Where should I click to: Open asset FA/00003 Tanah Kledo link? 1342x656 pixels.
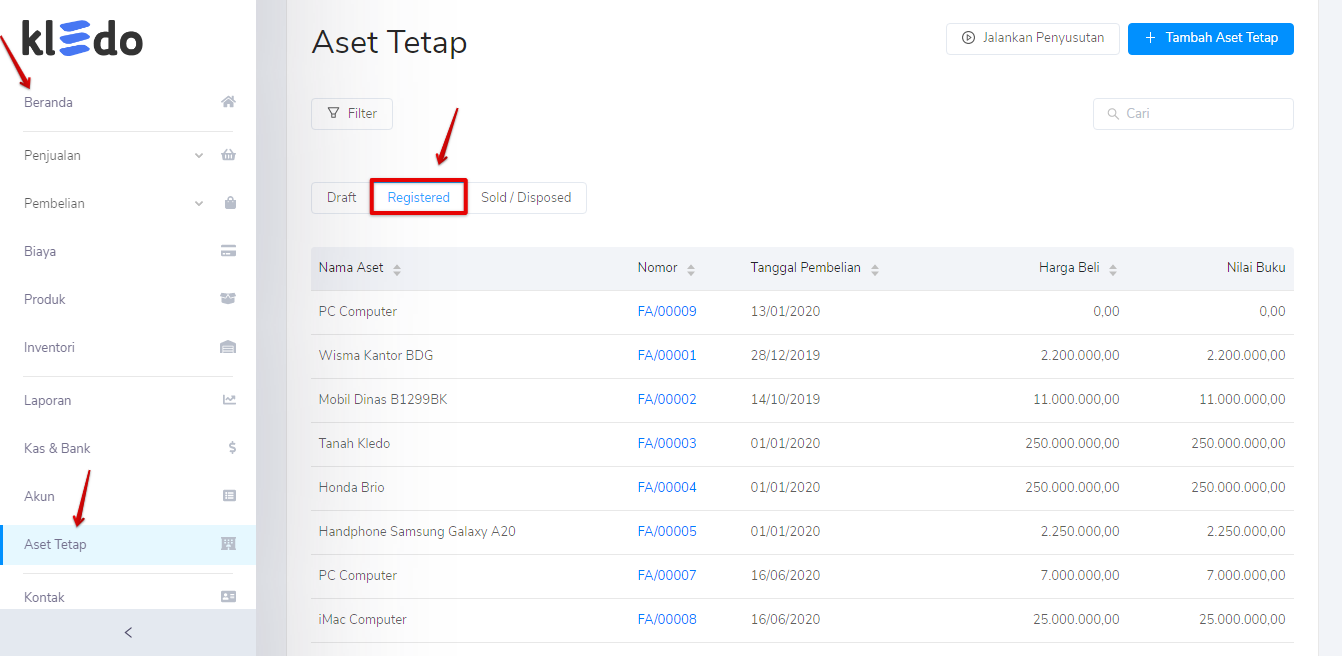(x=667, y=443)
